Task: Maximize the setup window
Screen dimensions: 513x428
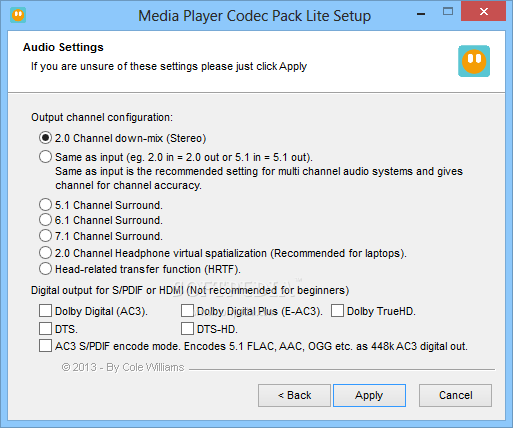Action: (448, 12)
